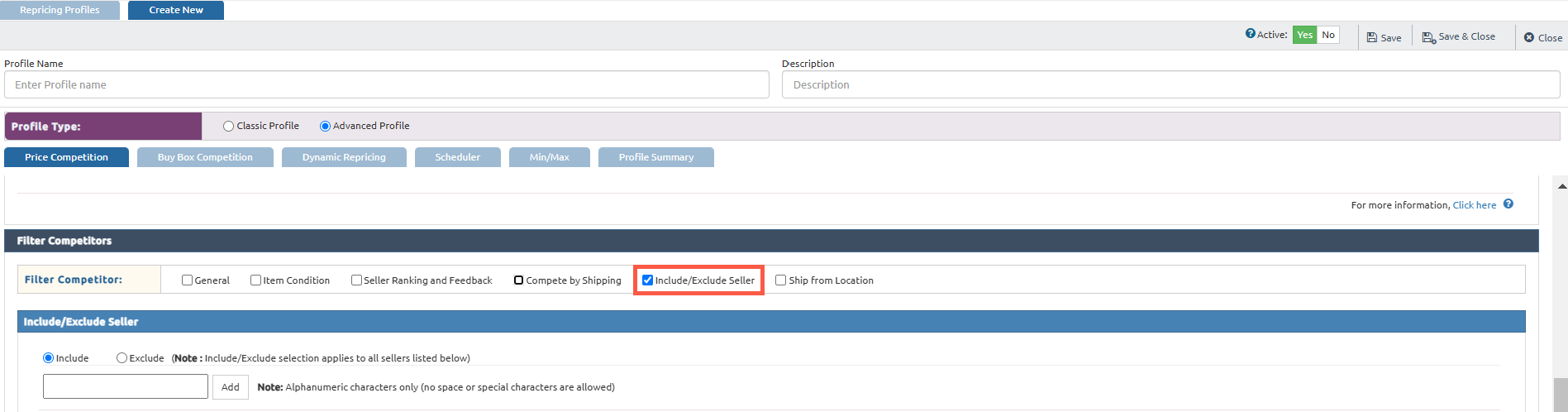Click the Close X icon
This screenshot has width=1568, height=412.
tap(1529, 37)
